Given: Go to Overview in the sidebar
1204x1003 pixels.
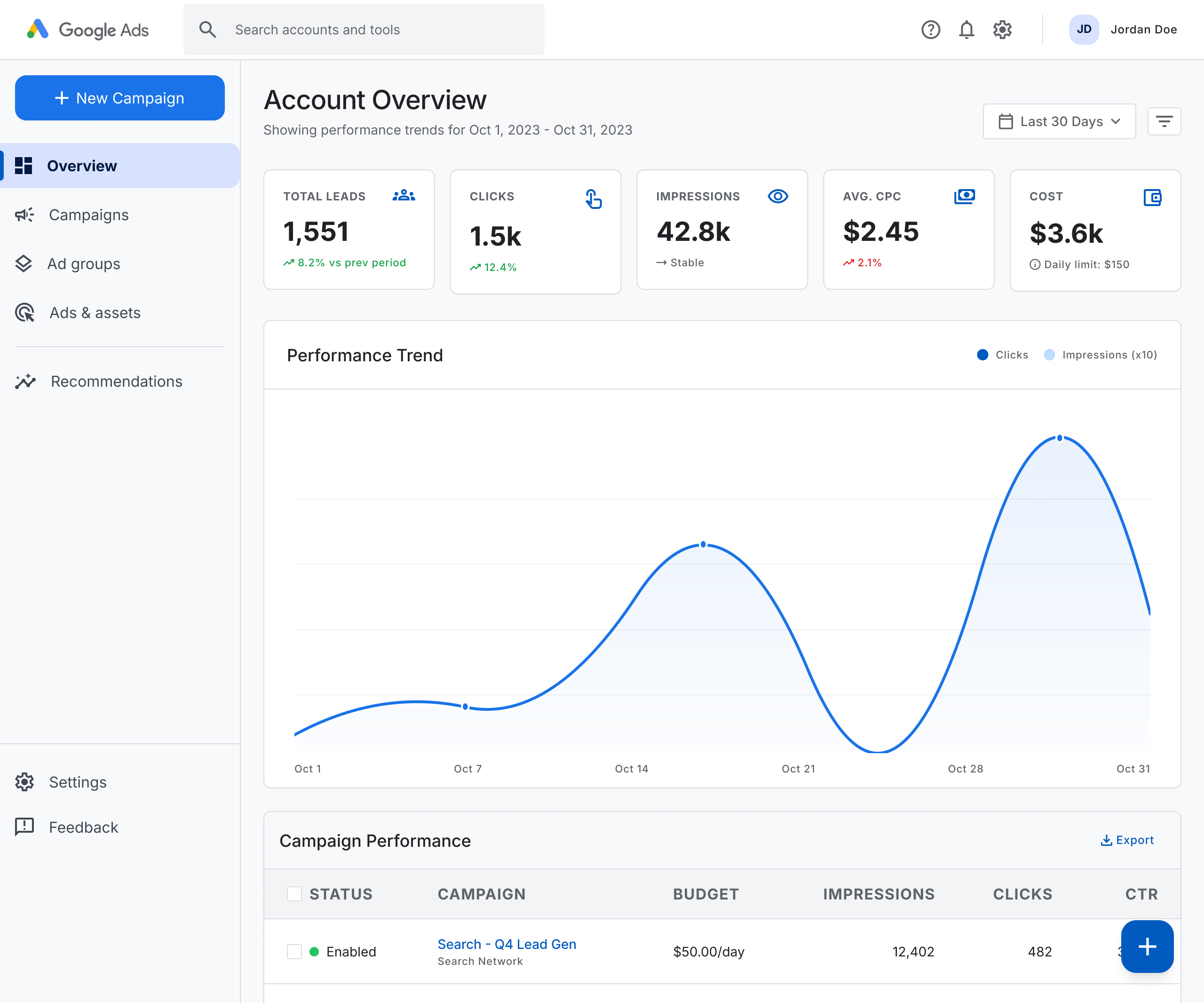Looking at the screenshot, I should click(x=120, y=166).
